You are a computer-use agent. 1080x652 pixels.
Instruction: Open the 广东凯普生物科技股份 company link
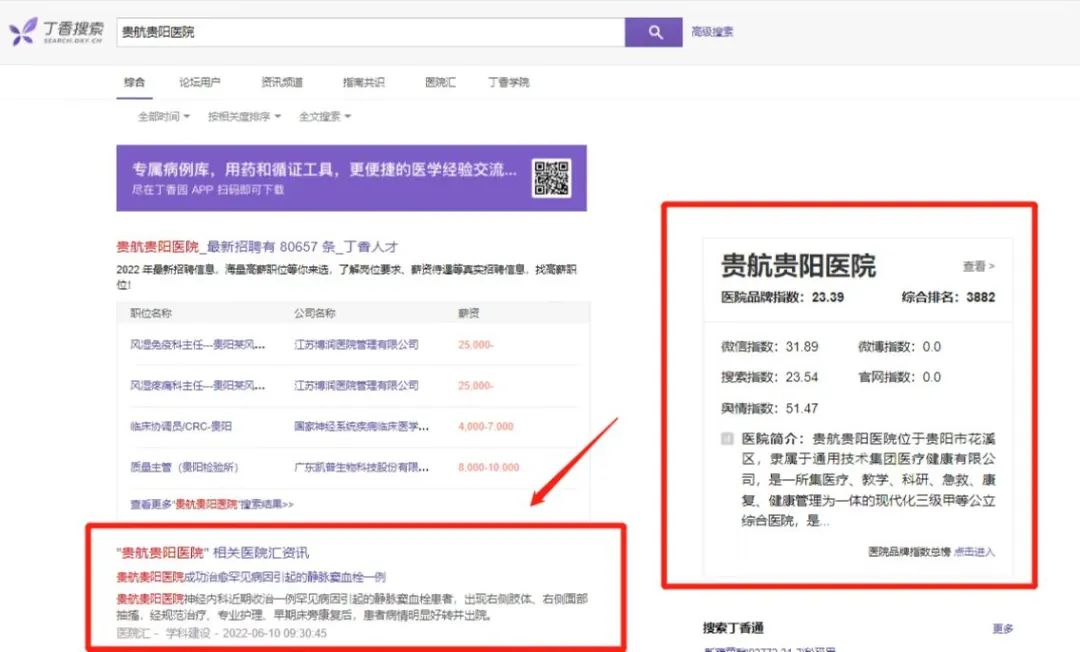[x=362, y=467]
